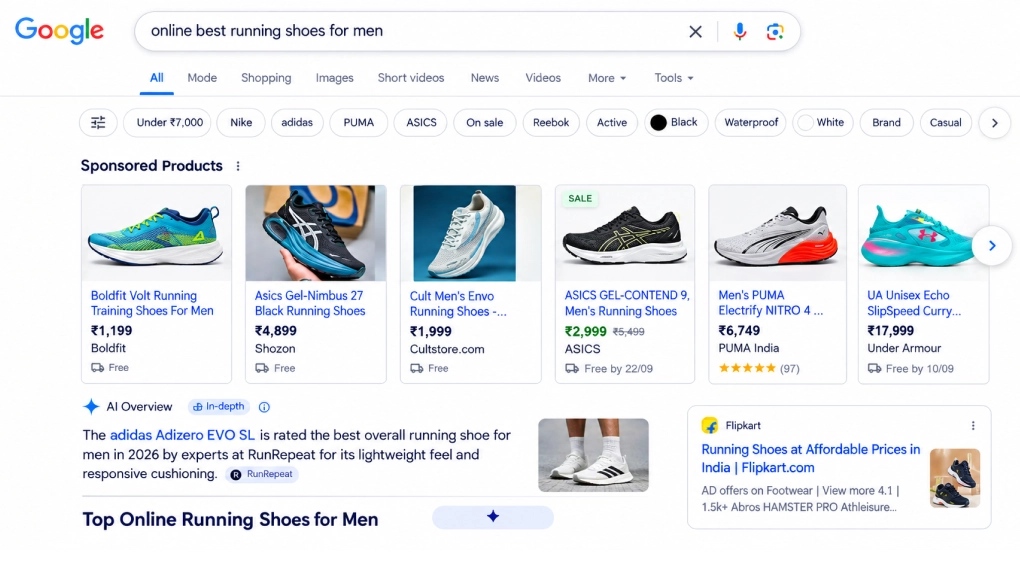Viewport: 1020px width, 561px height.
Task: Open Google Lens image search icon
Action: [774, 31]
